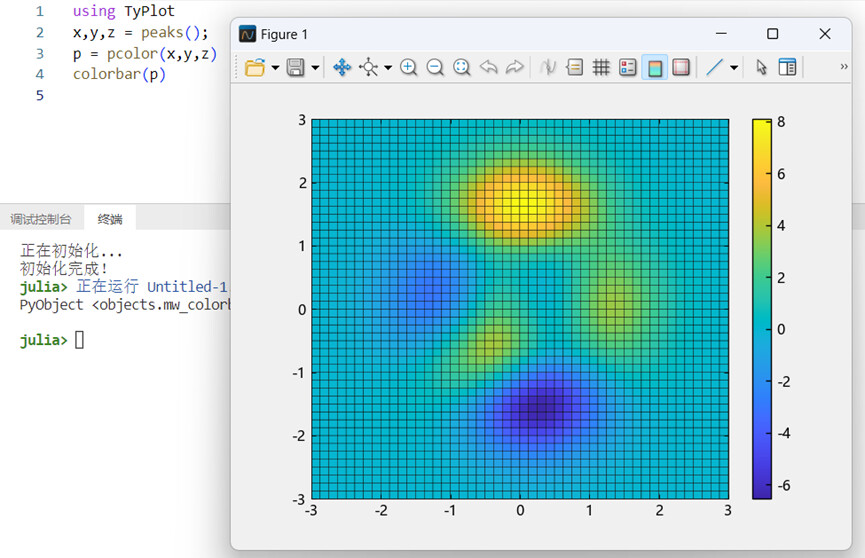This screenshot has height=558, width=865.
Task: Switch to the 调试控制台 tab
Action: 41,219
